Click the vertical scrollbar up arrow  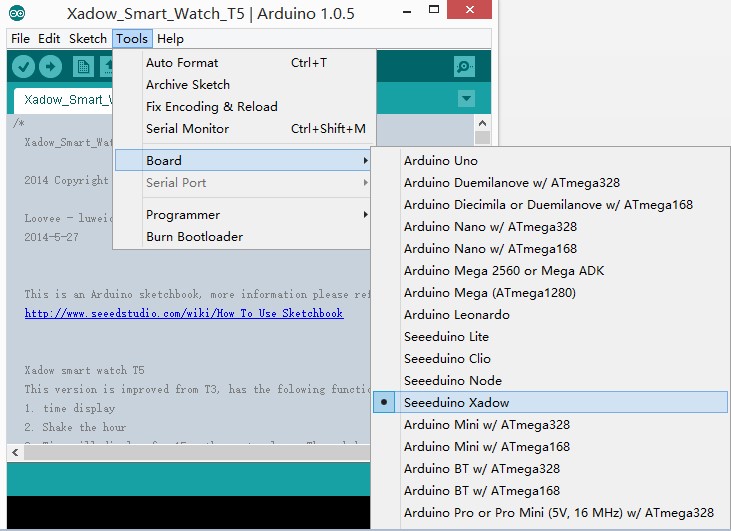483,123
